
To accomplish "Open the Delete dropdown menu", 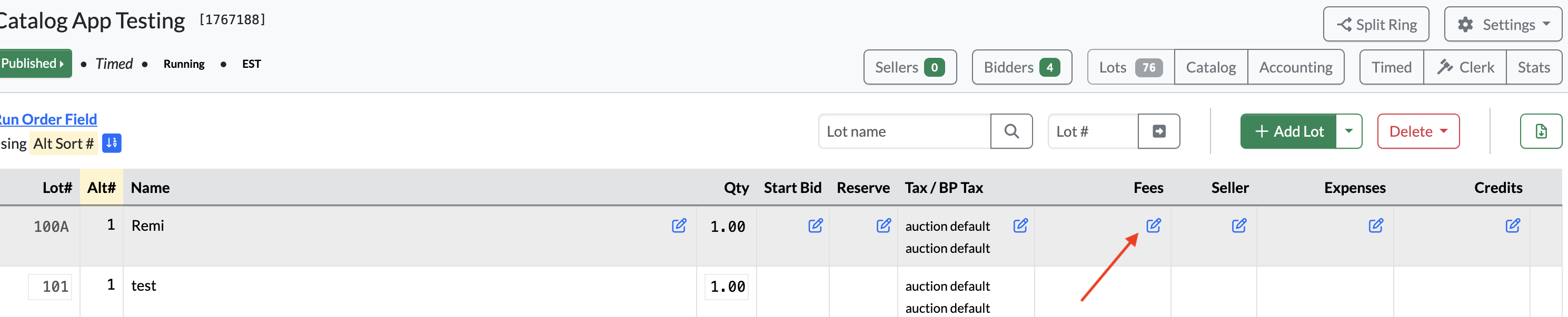I will tap(1418, 131).
